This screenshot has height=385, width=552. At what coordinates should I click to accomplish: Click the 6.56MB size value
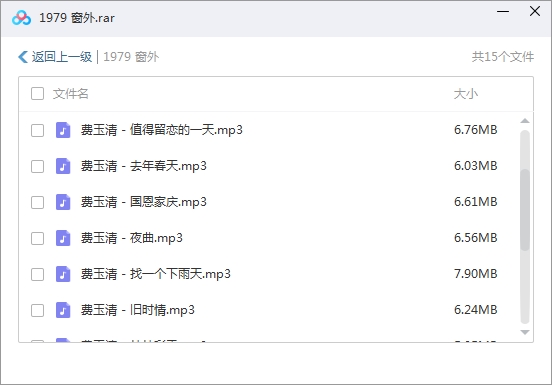pos(476,238)
